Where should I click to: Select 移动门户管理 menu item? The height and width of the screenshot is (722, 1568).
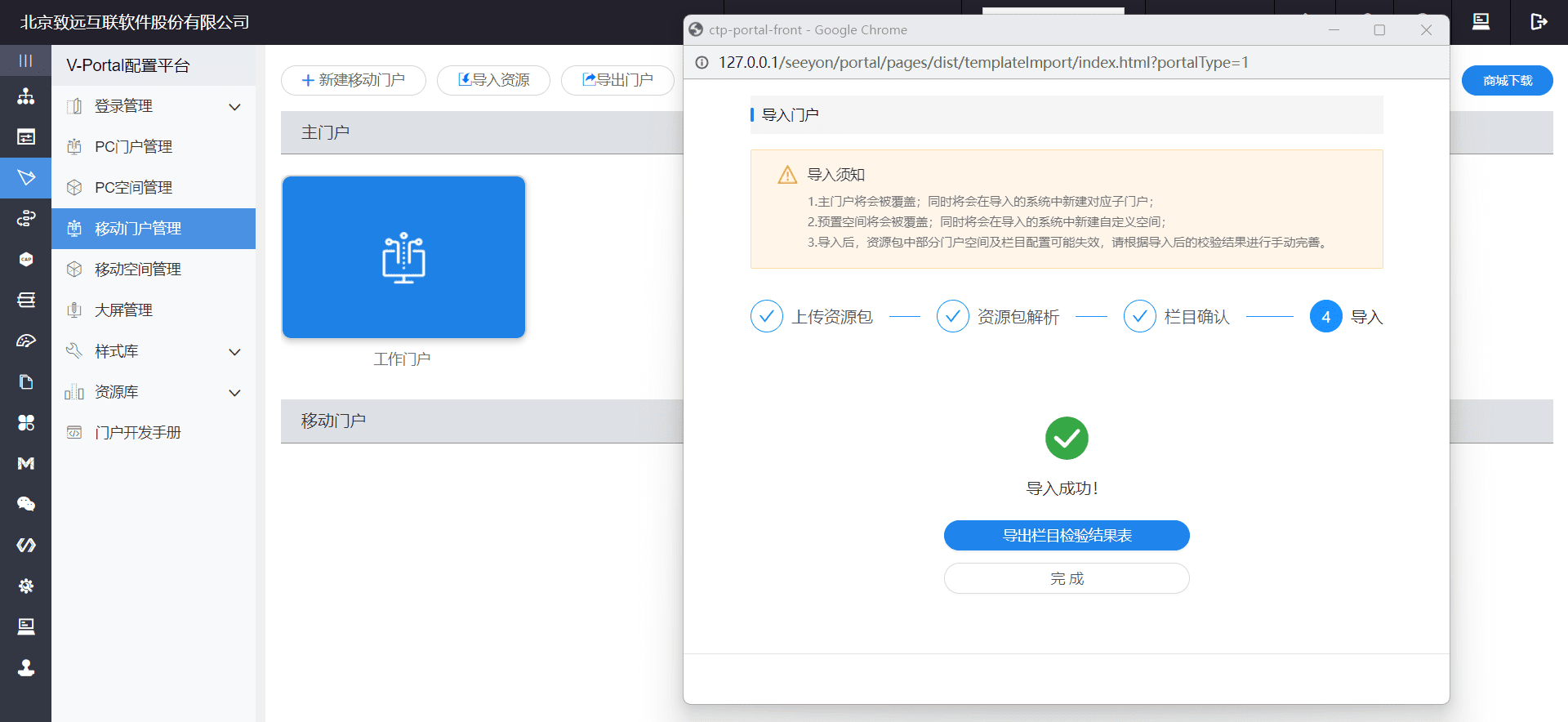click(x=154, y=229)
